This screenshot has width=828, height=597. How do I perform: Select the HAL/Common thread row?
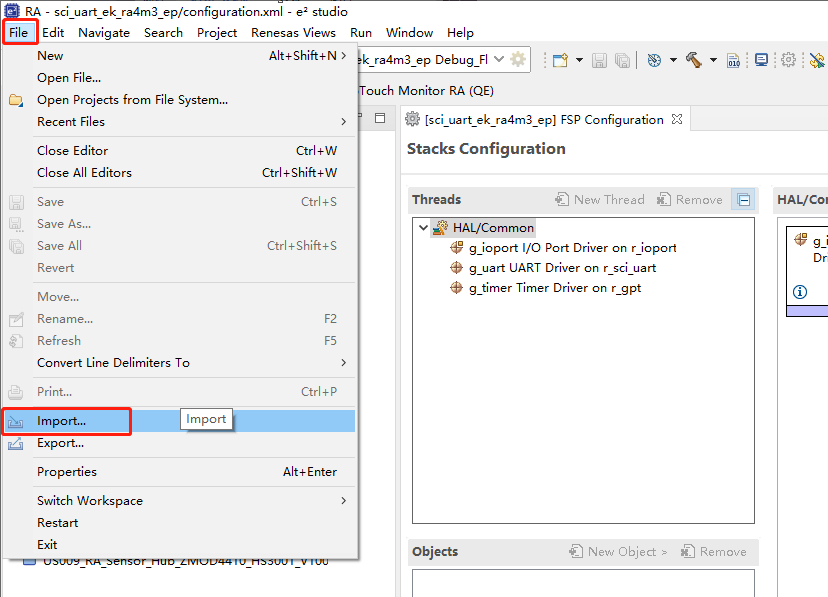tap(483, 228)
